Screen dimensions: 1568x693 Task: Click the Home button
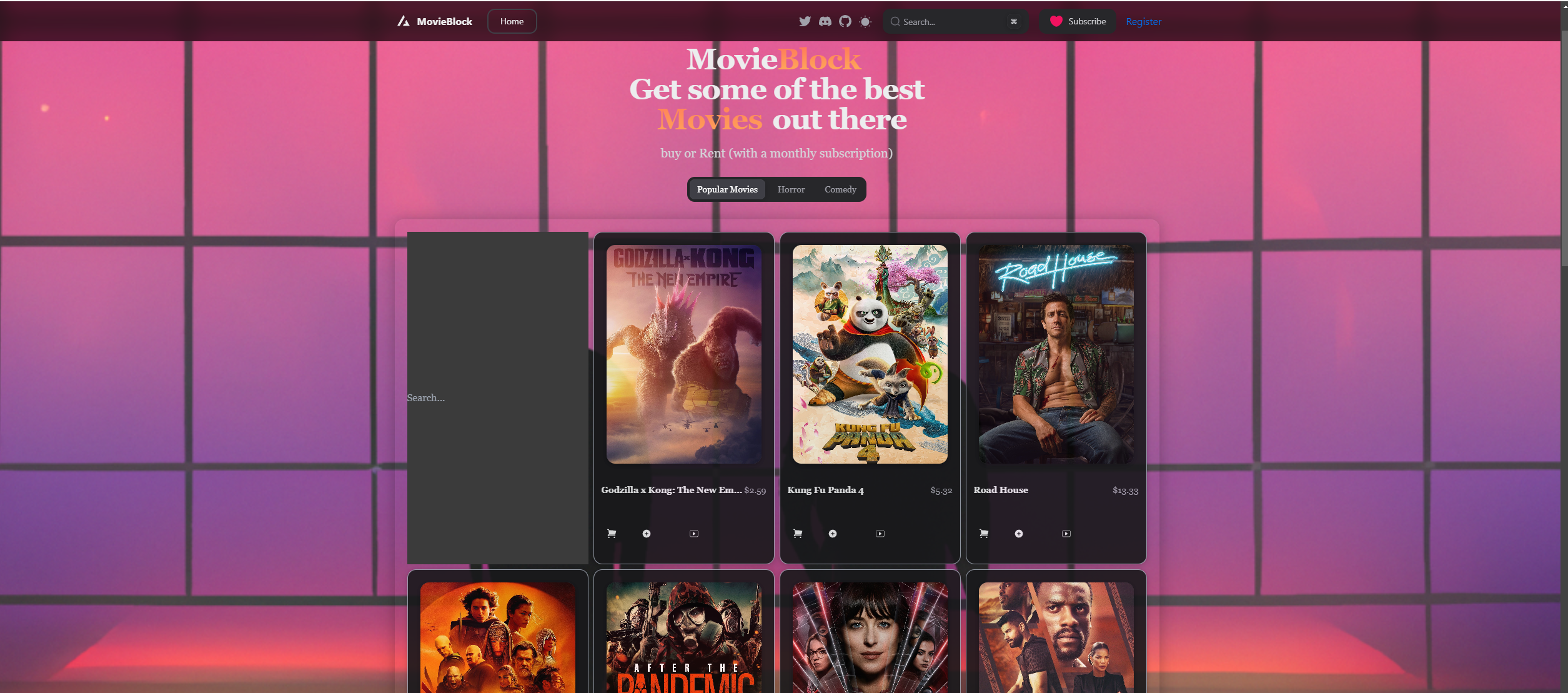click(512, 21)
